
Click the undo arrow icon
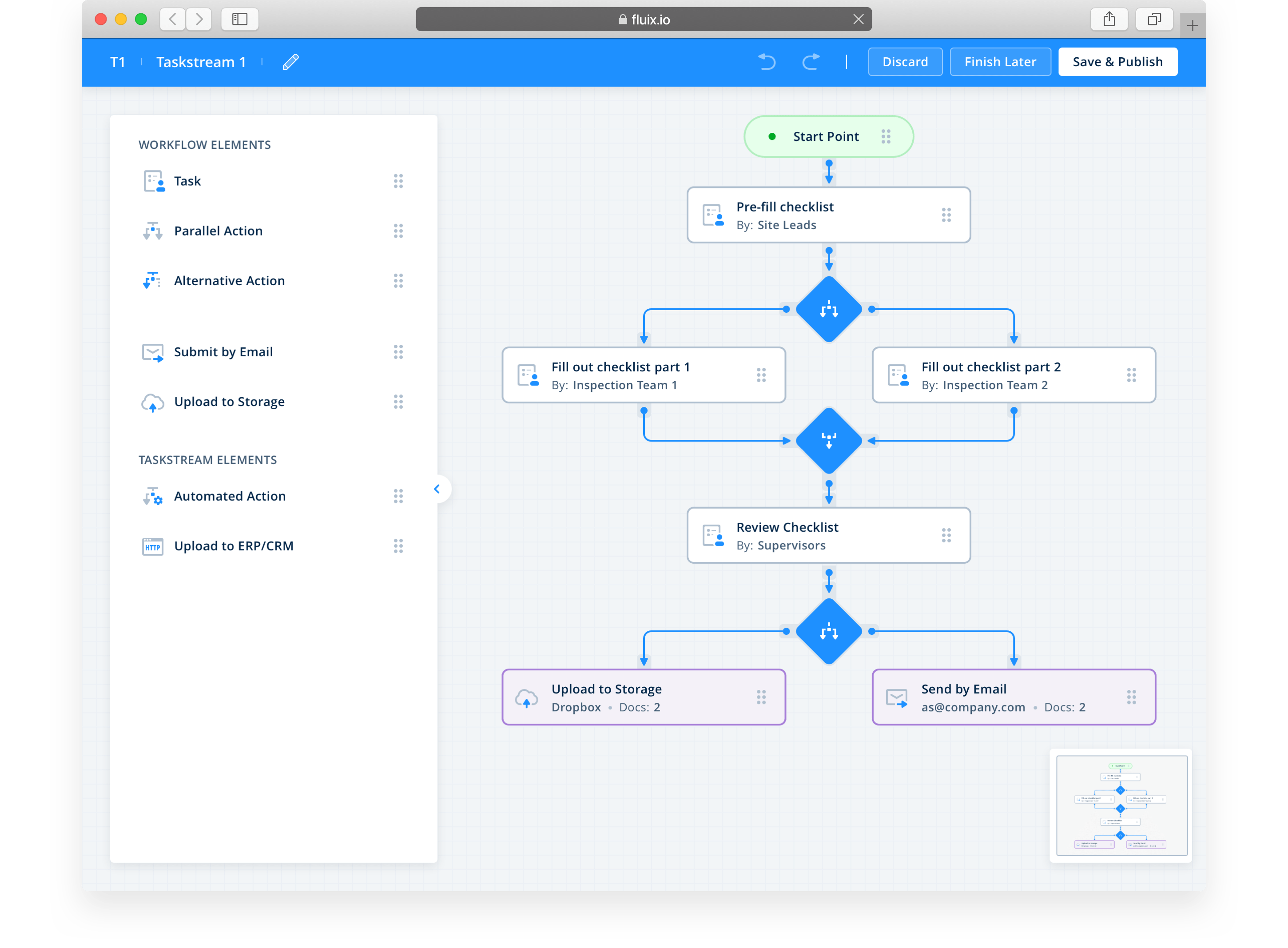tap(767, 61)
